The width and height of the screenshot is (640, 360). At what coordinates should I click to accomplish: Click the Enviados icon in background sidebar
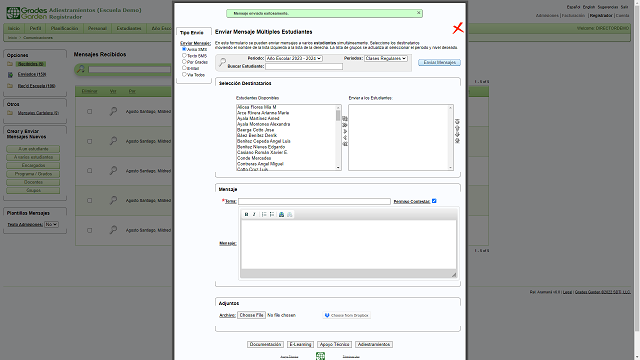(x=10, y=75)
